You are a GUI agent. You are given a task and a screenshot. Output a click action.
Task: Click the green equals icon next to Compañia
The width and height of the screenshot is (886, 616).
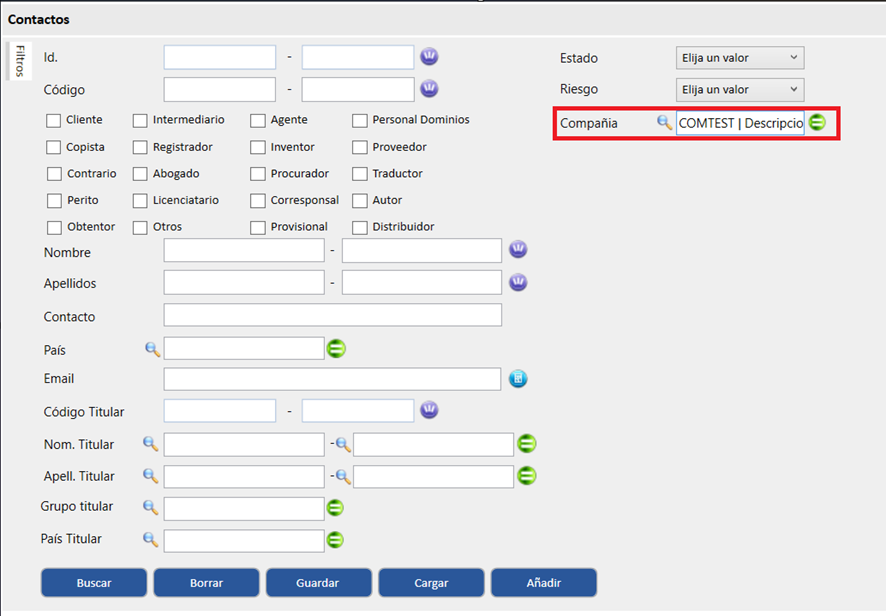[818, 122]
